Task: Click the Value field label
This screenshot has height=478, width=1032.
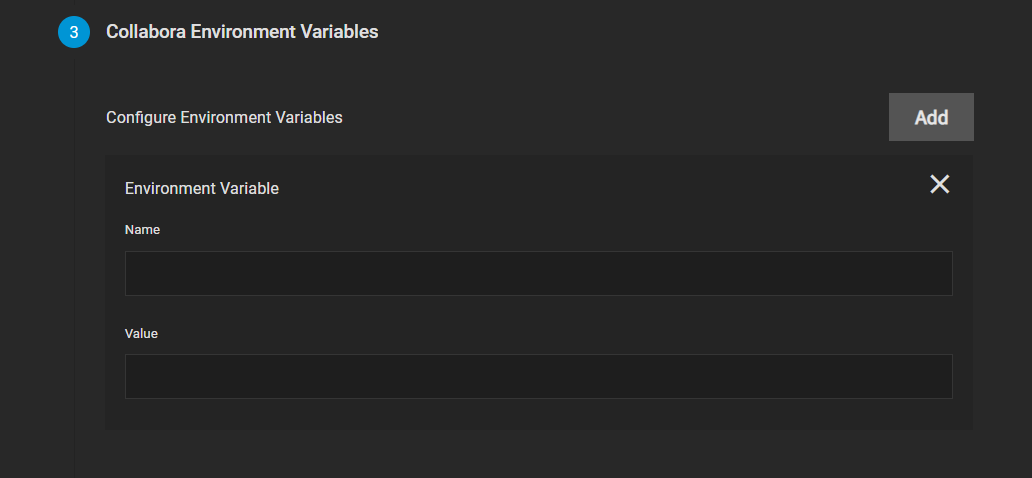Action: click(x=141, y=334)
